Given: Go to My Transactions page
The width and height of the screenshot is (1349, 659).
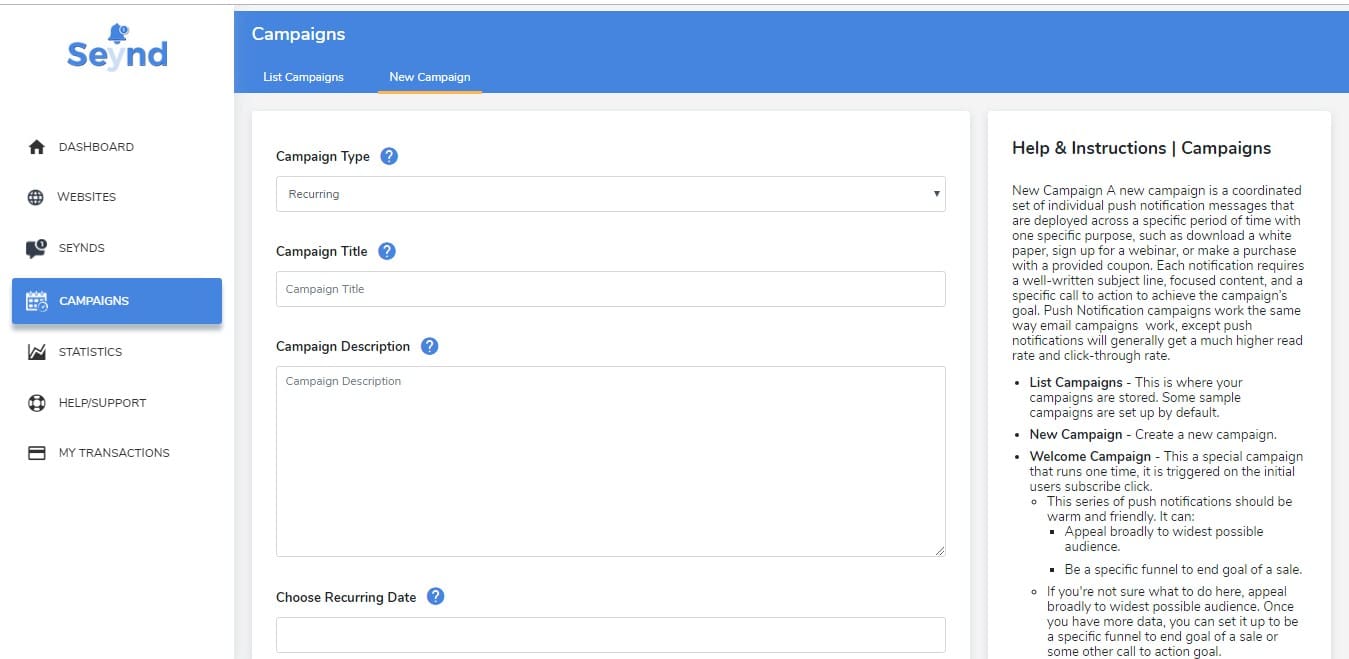Looking at the screenshot, I should pyautogui.click(x=114, y=453).
